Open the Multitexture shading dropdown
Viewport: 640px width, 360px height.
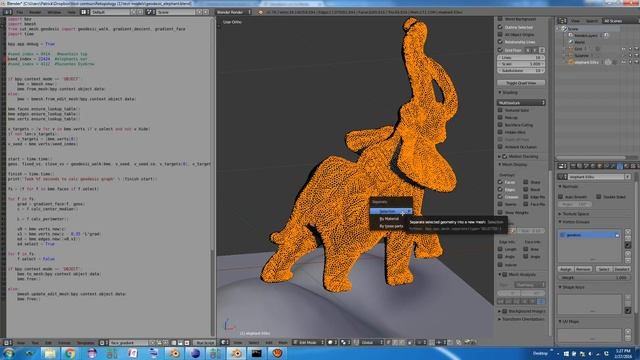click(x=521, y=102)
